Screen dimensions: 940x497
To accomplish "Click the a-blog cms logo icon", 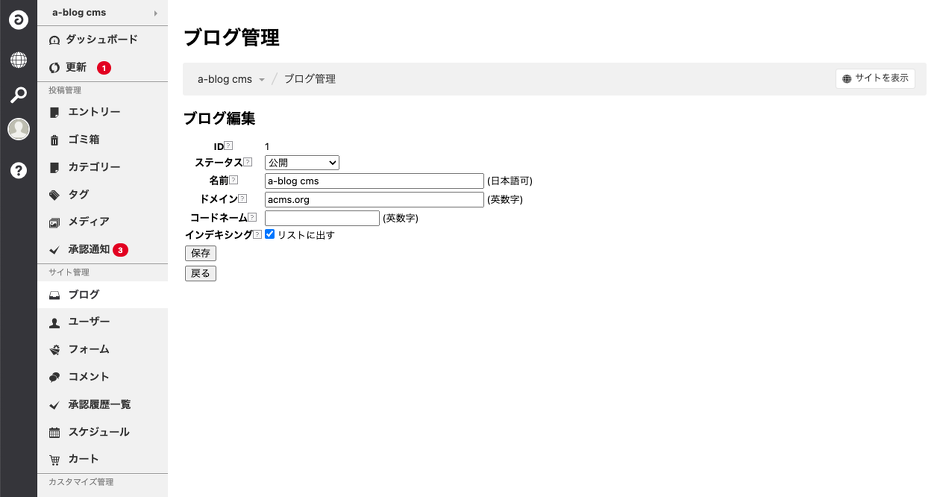I will pyautogui.click(x=19, y=20).
